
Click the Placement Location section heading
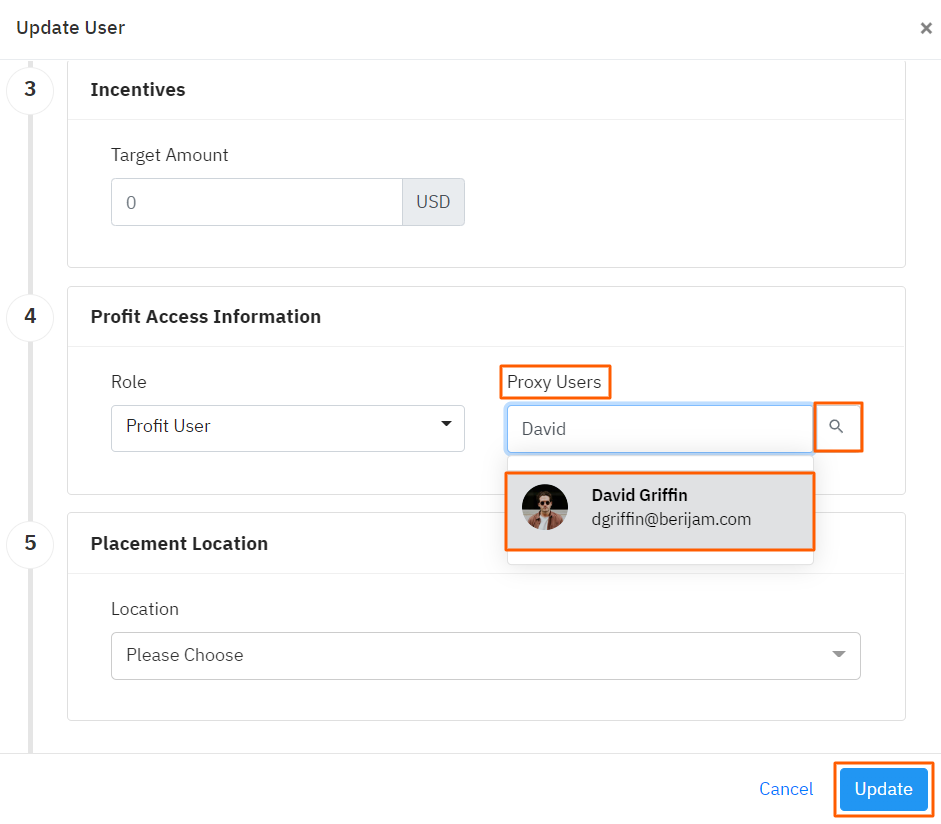[179, 543]
